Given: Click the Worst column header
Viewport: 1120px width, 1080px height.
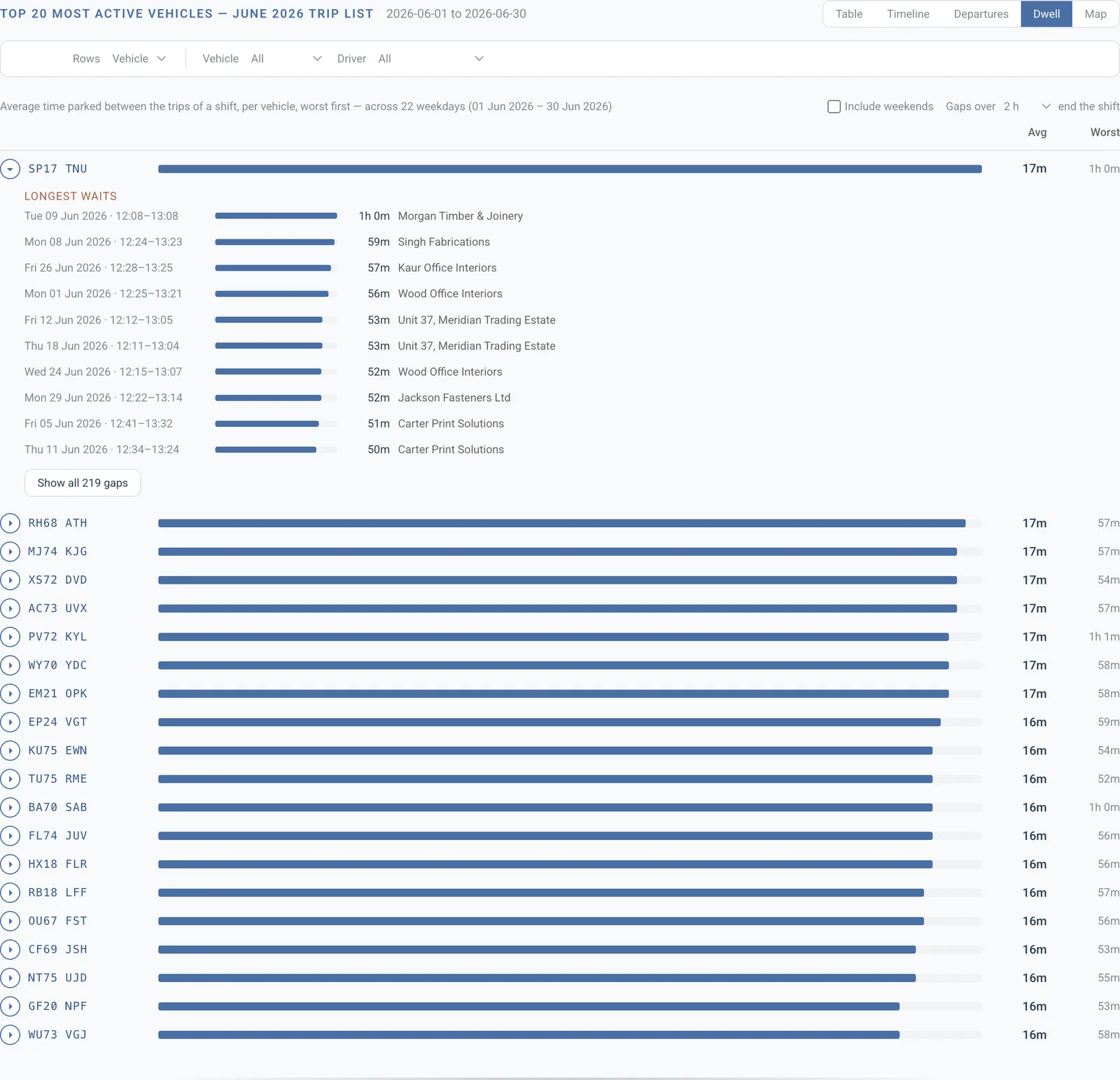Looking at the screenshot, I should click(x=1105, y=132).
